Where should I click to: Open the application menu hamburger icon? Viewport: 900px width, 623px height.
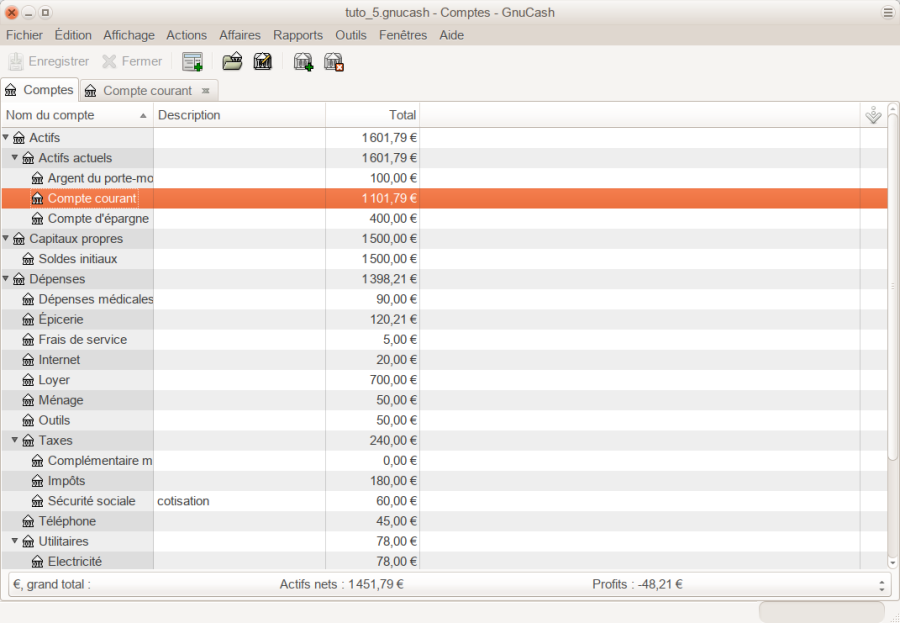pyautogui.click(x=887, y=13)
